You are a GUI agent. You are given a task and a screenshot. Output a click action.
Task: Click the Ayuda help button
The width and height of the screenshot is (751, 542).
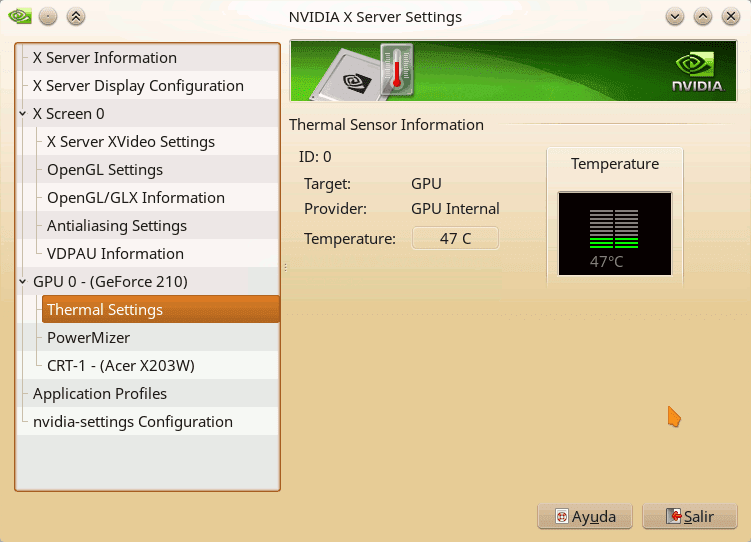[x=585, y=517]
